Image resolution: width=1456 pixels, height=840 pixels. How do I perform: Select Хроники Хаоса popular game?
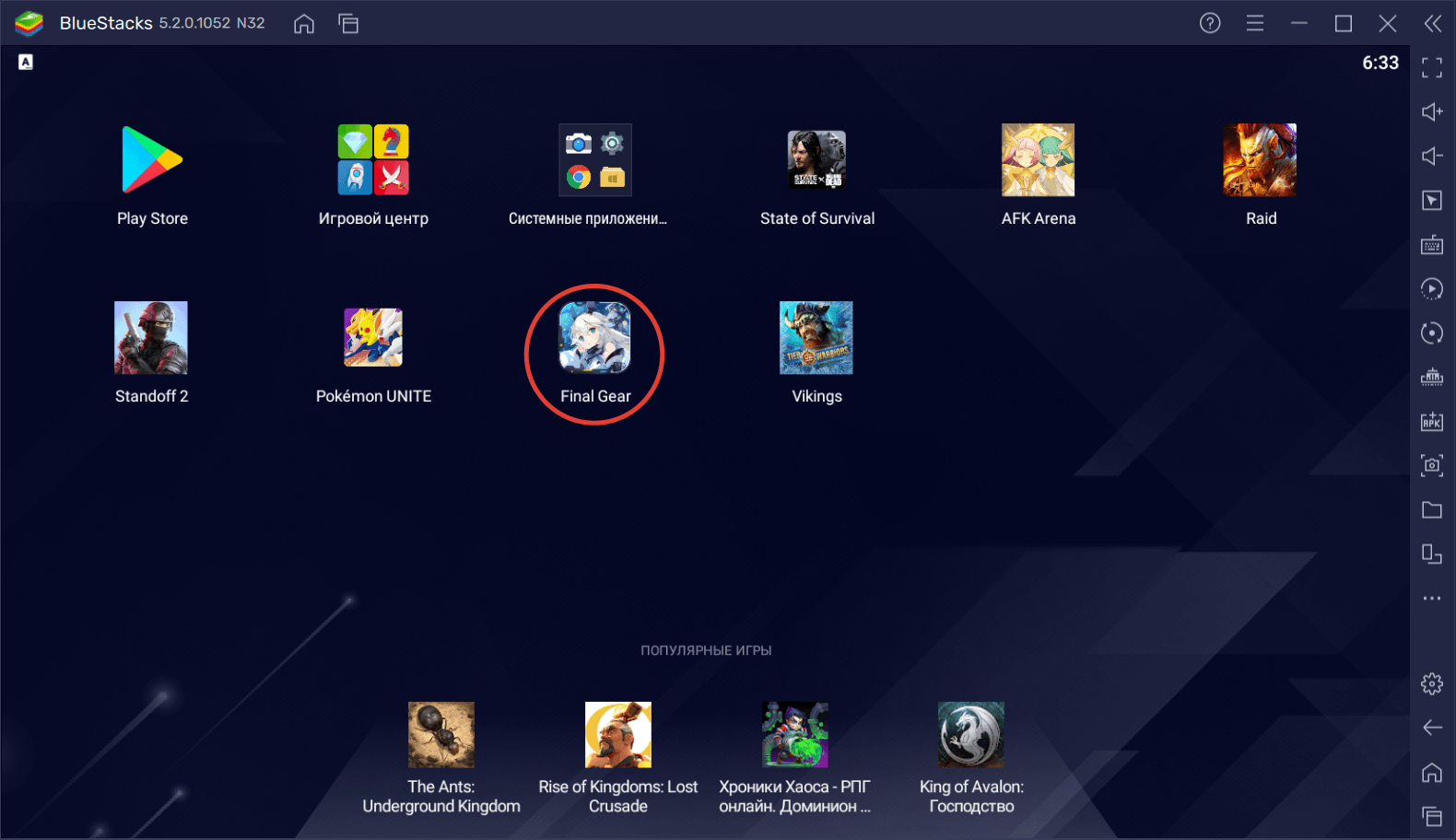795,735
